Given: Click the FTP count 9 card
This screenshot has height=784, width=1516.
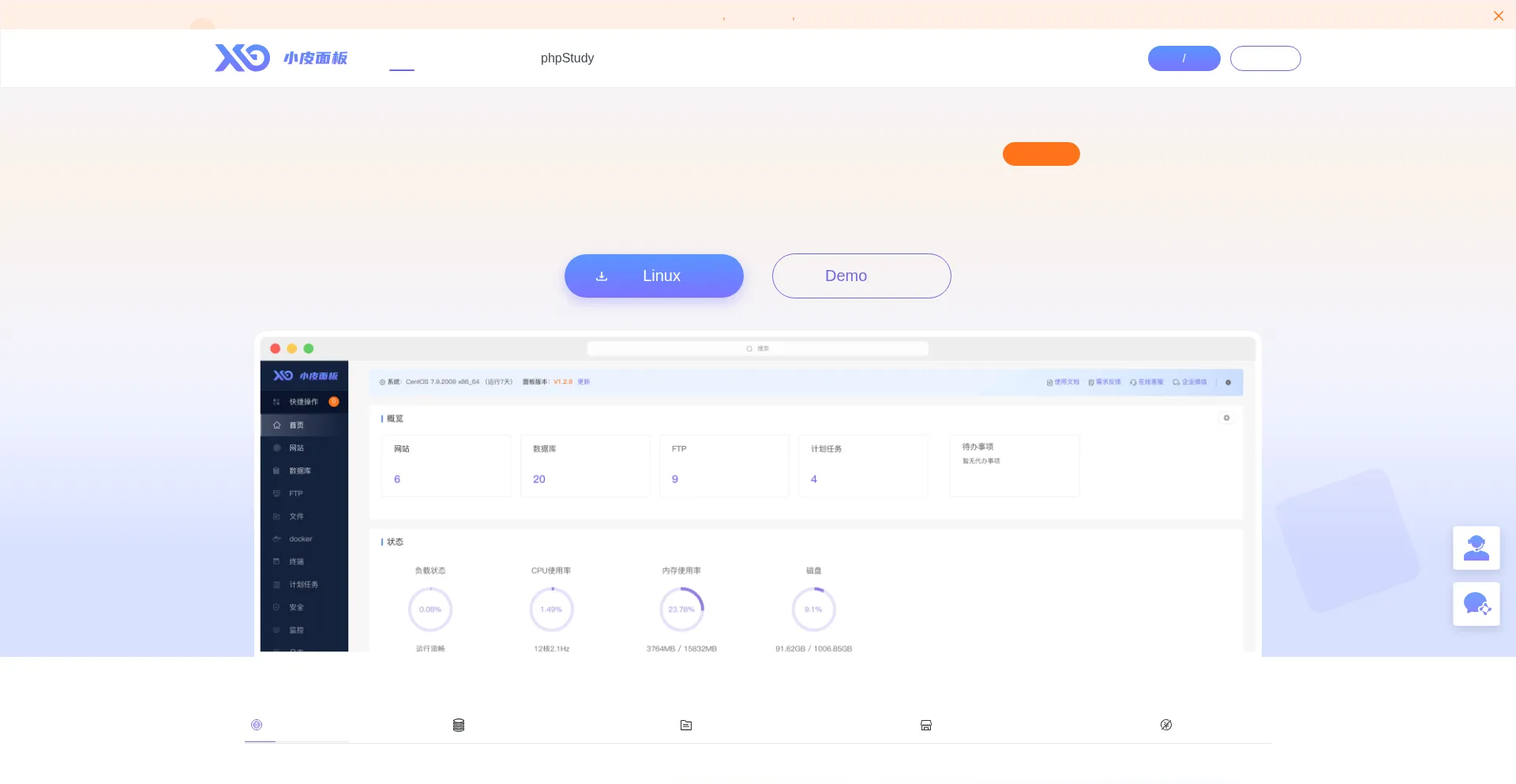Looking at the screenshot, I should [724, 466].
